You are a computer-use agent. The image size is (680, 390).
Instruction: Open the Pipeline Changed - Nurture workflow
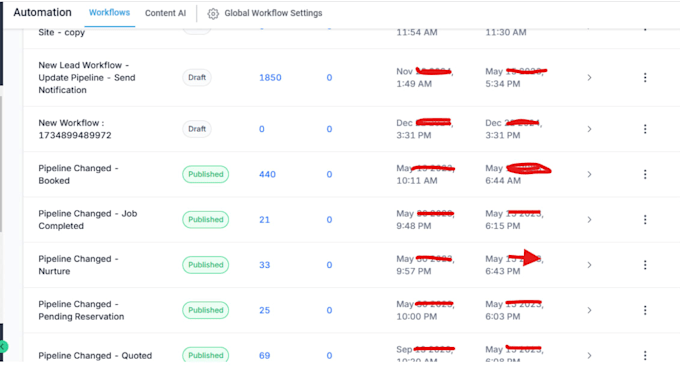78,265
